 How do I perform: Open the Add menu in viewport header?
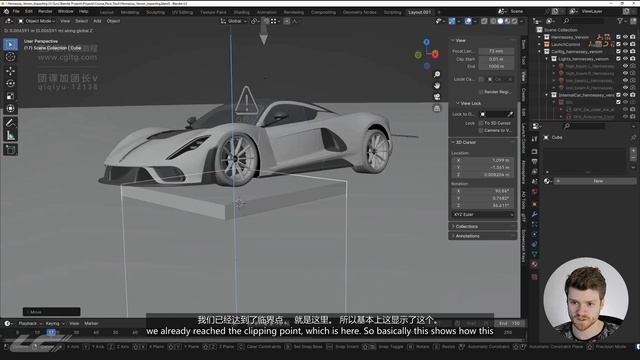[x=97, y=21]
